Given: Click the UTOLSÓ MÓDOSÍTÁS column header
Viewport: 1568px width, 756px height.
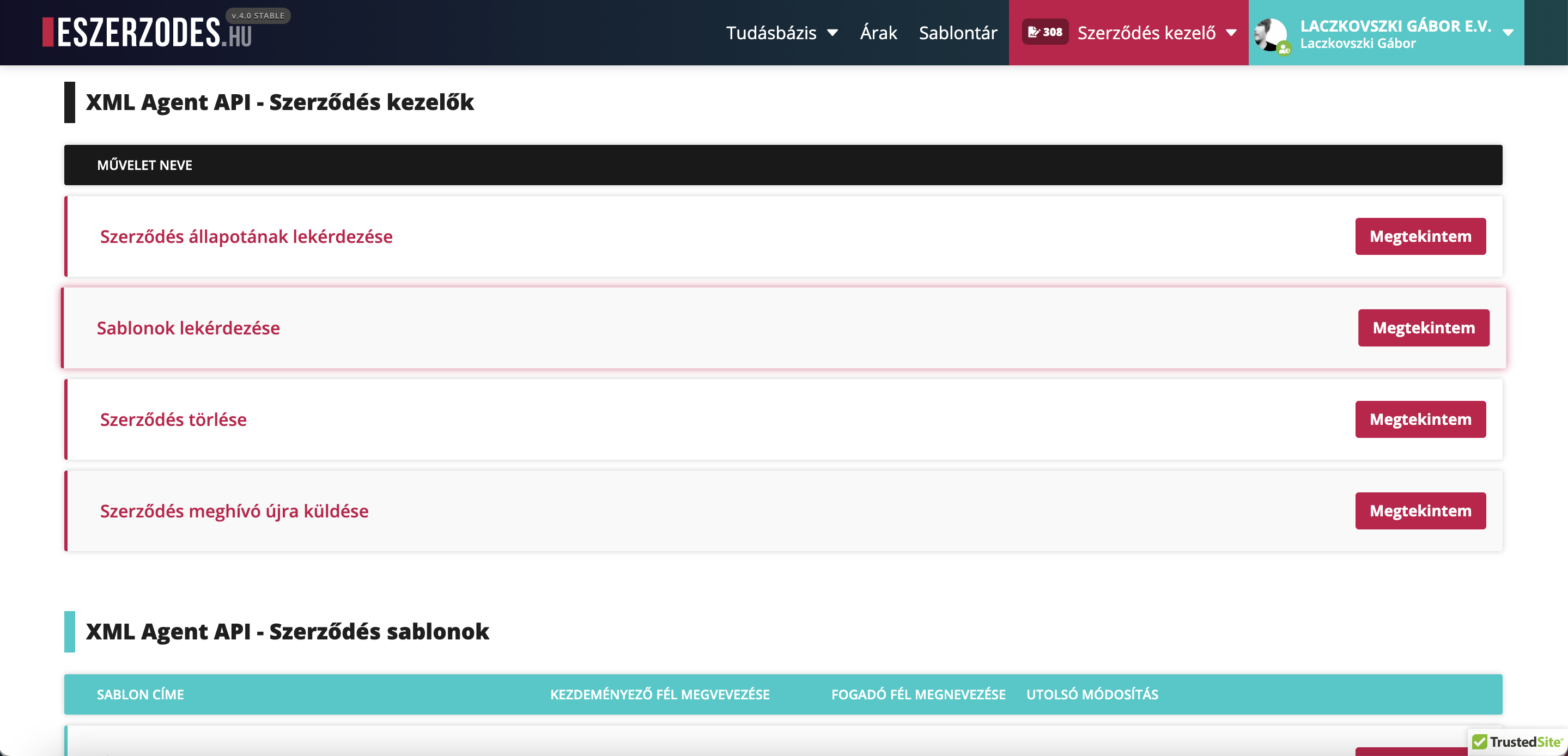Looking at the screenshot, I should click(1092, 694).
